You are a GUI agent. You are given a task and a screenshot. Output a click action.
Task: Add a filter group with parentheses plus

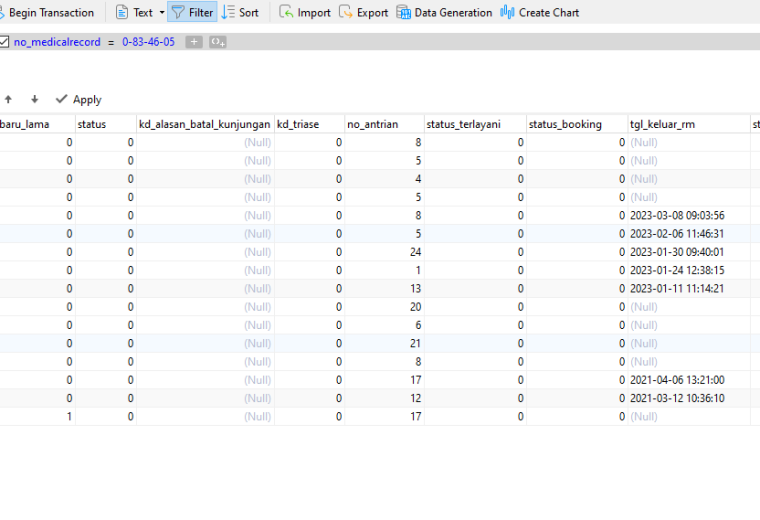tap(218, 42)
